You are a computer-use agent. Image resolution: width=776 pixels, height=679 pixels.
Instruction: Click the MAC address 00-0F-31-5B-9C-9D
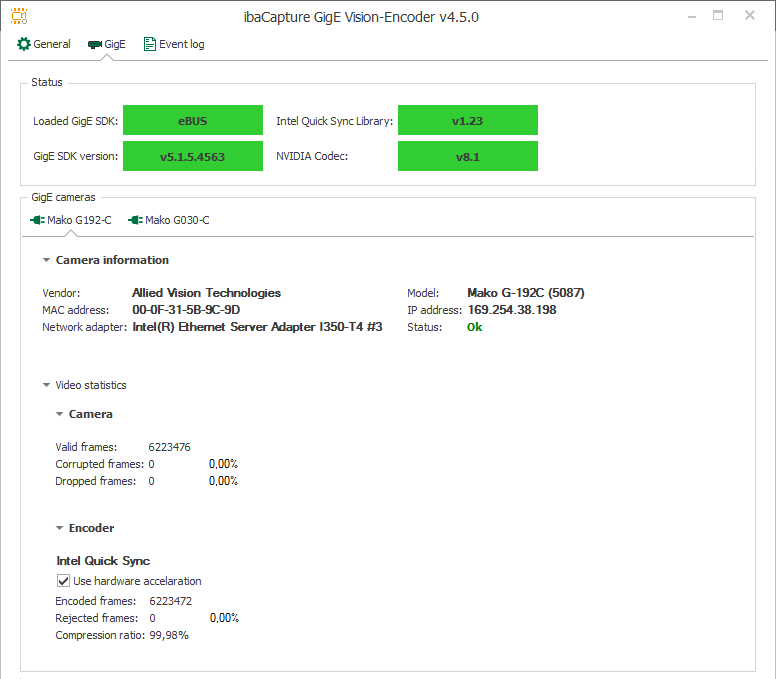tap(186, 310)
